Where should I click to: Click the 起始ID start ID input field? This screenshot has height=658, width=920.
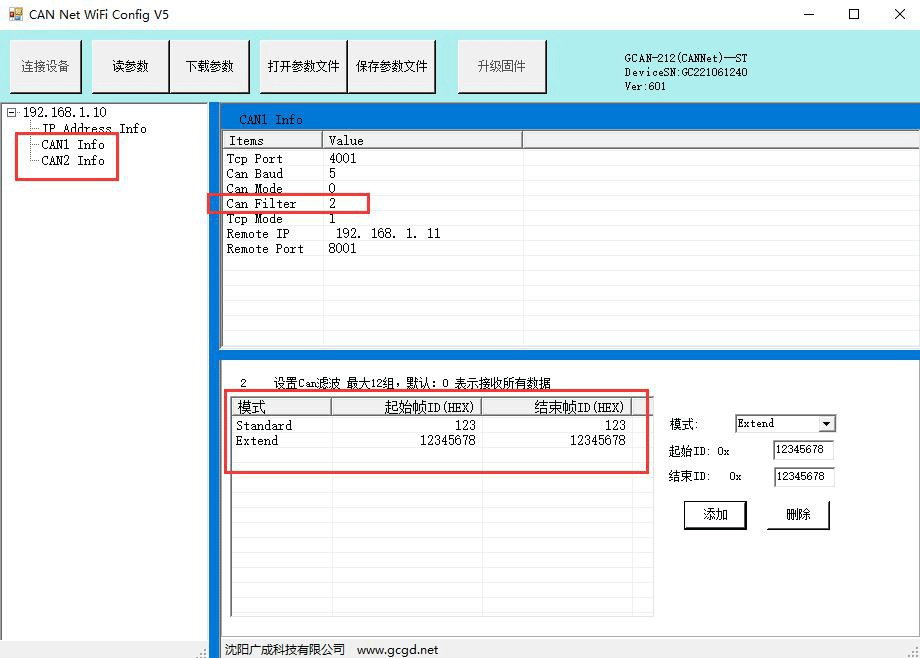(x=803, y=451)
